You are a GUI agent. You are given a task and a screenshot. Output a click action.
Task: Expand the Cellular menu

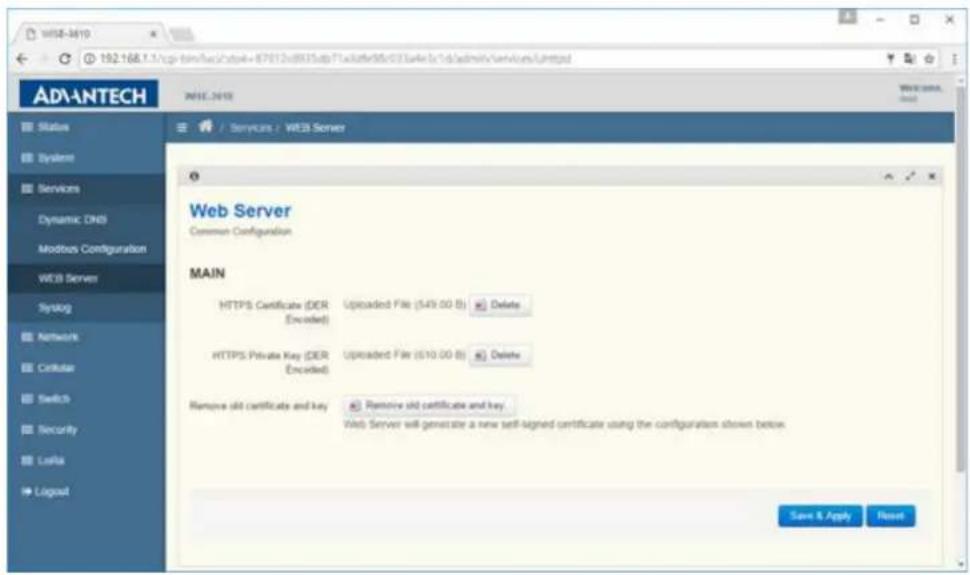coord(86,368)
